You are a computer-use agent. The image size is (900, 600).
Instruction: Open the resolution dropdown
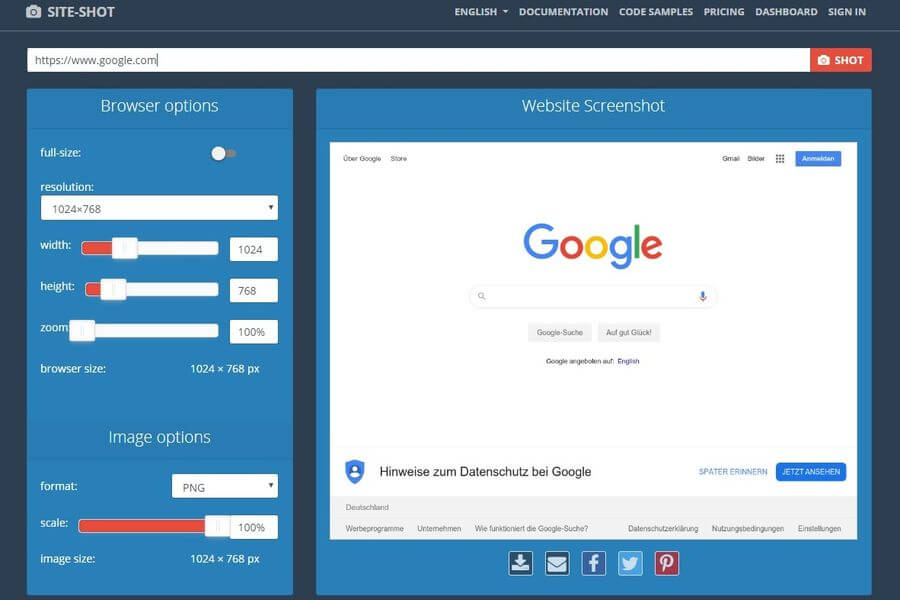point(159,208)
